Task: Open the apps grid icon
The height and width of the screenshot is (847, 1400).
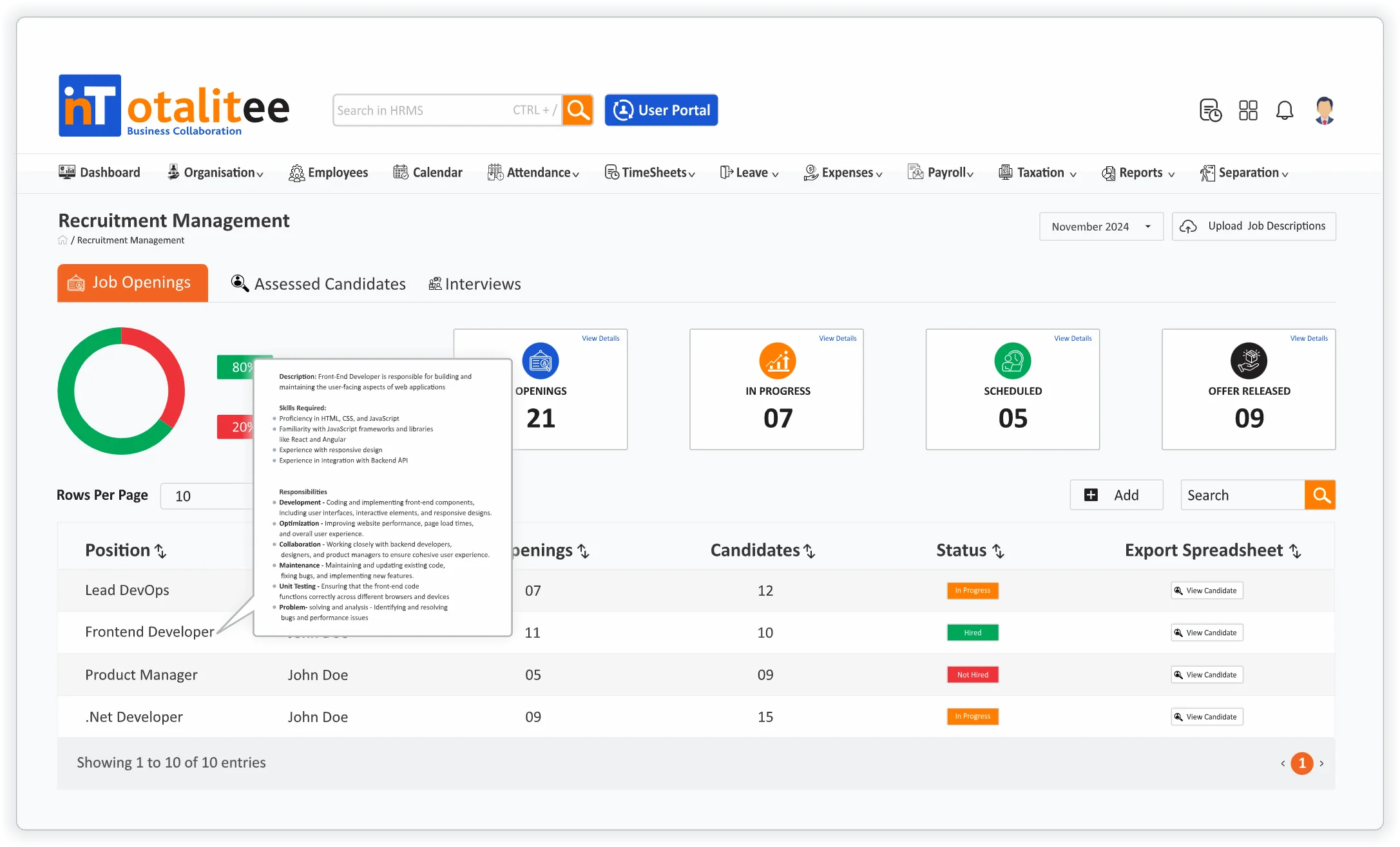Action: (1247, 110)
